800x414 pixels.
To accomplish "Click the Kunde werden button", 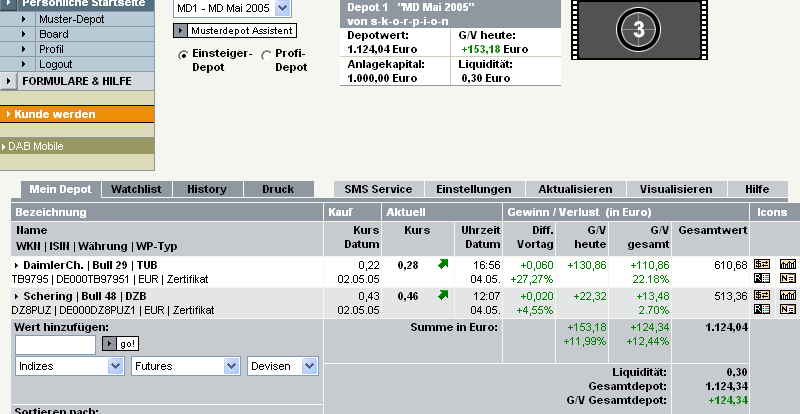I will tap(77, 114).
